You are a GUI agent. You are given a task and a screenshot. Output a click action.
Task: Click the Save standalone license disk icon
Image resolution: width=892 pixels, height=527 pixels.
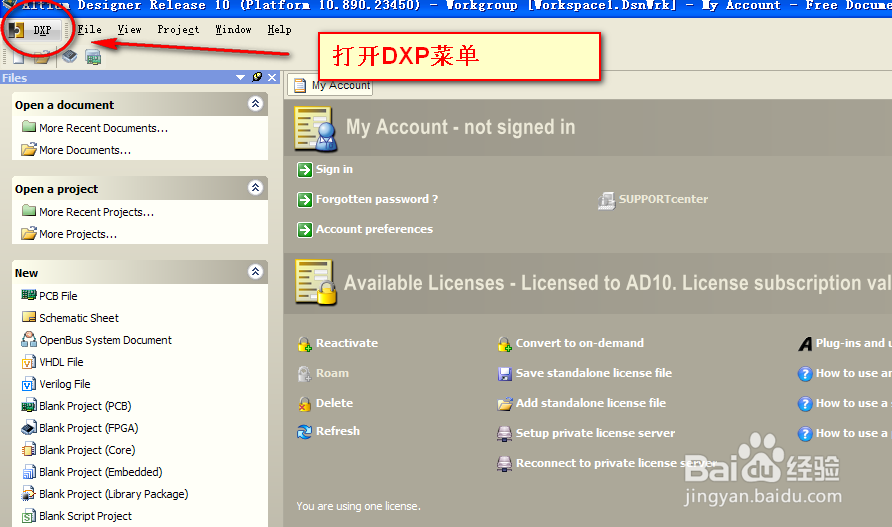coord(505,374)
